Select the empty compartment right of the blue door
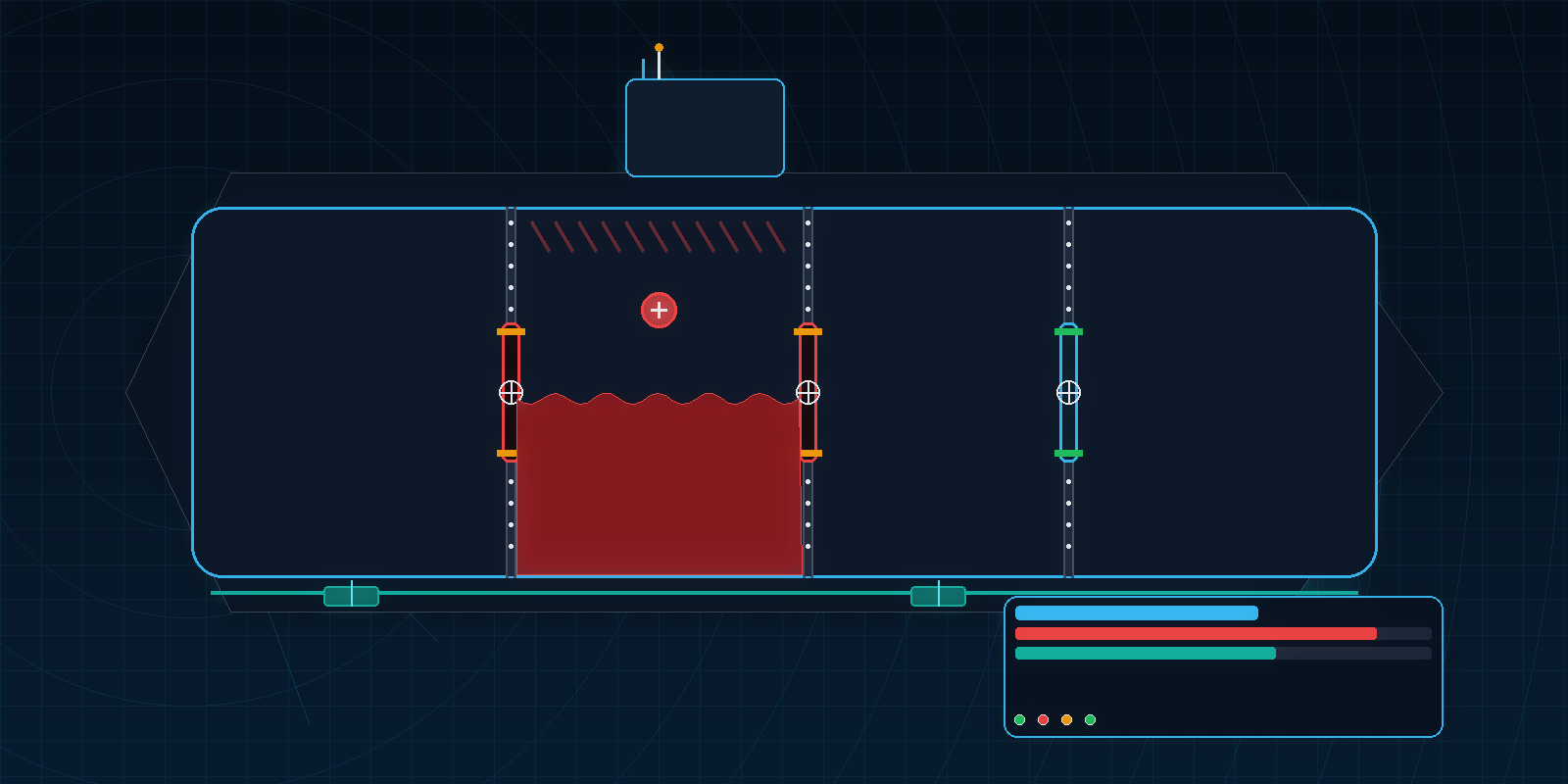Screen dimensions: 1568x784 (1225, 392)
